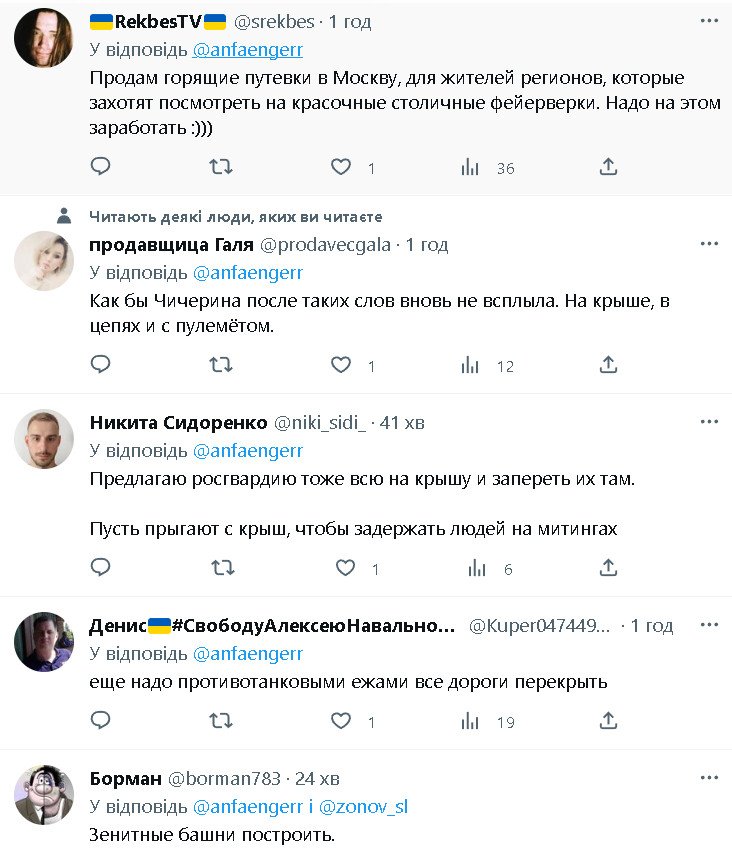The height and width of the screenshot is (861, 732).
Task: Open the three-dot menu on продавщица Галя's tweet
Action: click(x=709, y=244)
